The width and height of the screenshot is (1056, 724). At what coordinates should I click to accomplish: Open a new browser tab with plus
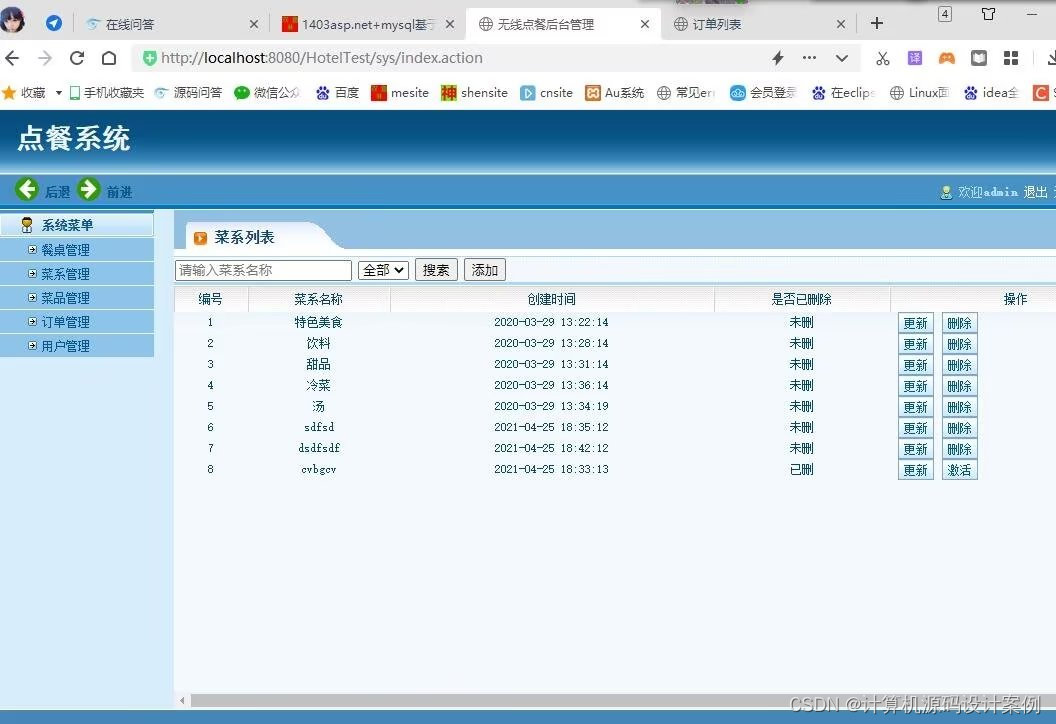(x=877, y=24)
